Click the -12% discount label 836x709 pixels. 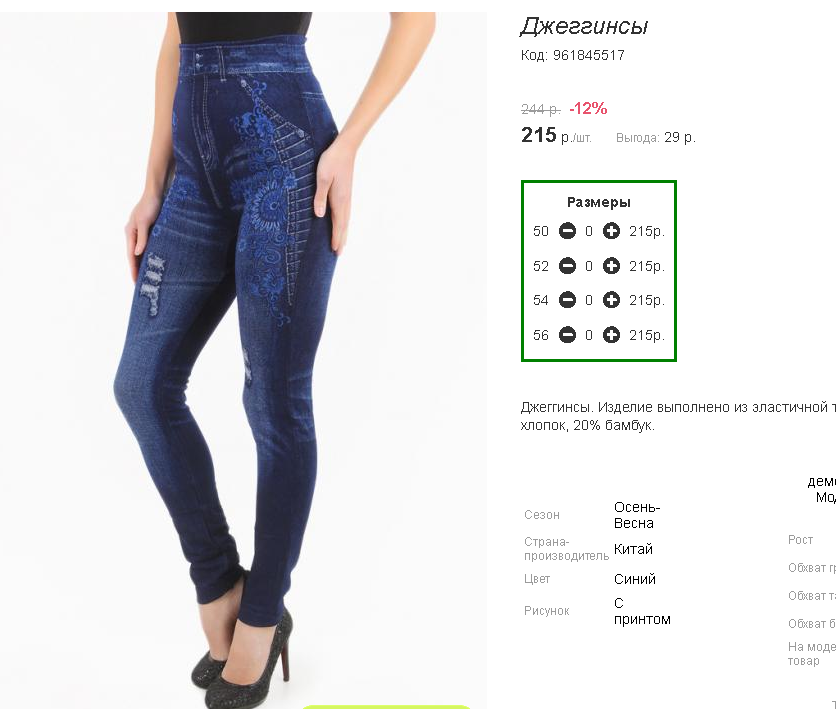pyautogui.click(x=588, y=109)
